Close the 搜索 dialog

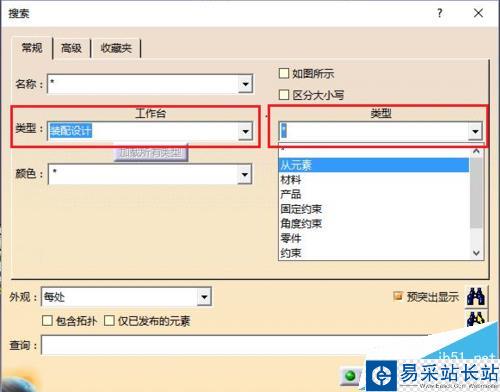pyautogui.click(x=479, y=13)
